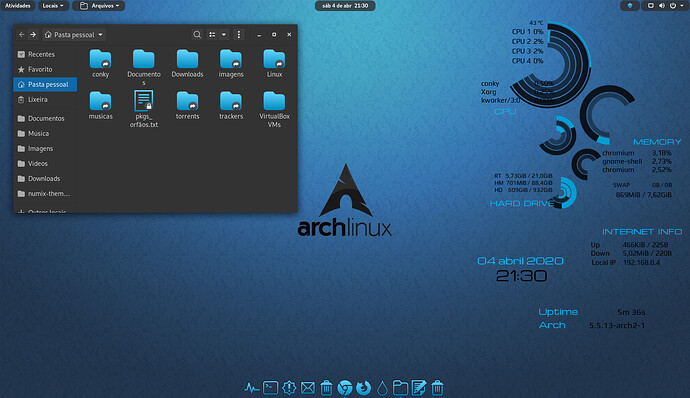Select the Linux folder
This screenshot has width=690, height=398.
(x=274, y=63)
